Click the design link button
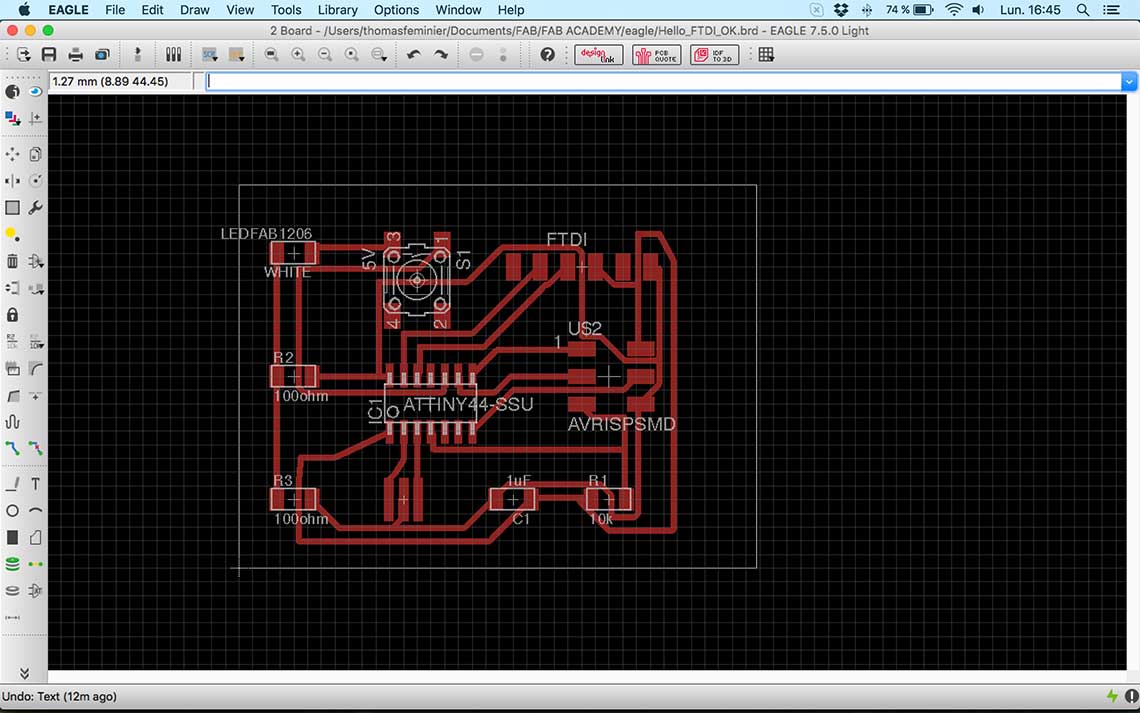The width and height of the screenshot is (1140, 713). pyautogui.click(x=598, y=55)
